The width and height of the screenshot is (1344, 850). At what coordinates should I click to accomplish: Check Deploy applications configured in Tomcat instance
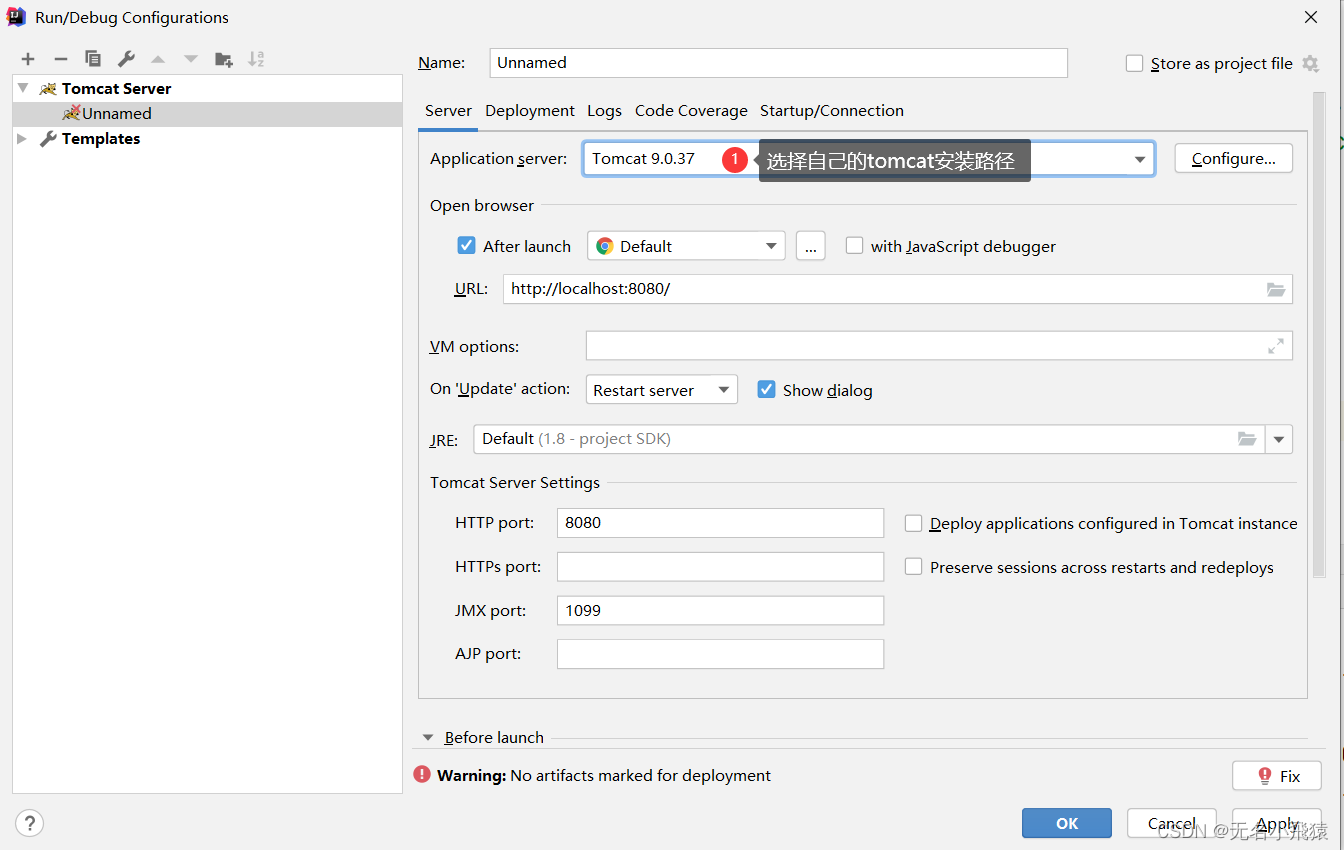[913, 523]
